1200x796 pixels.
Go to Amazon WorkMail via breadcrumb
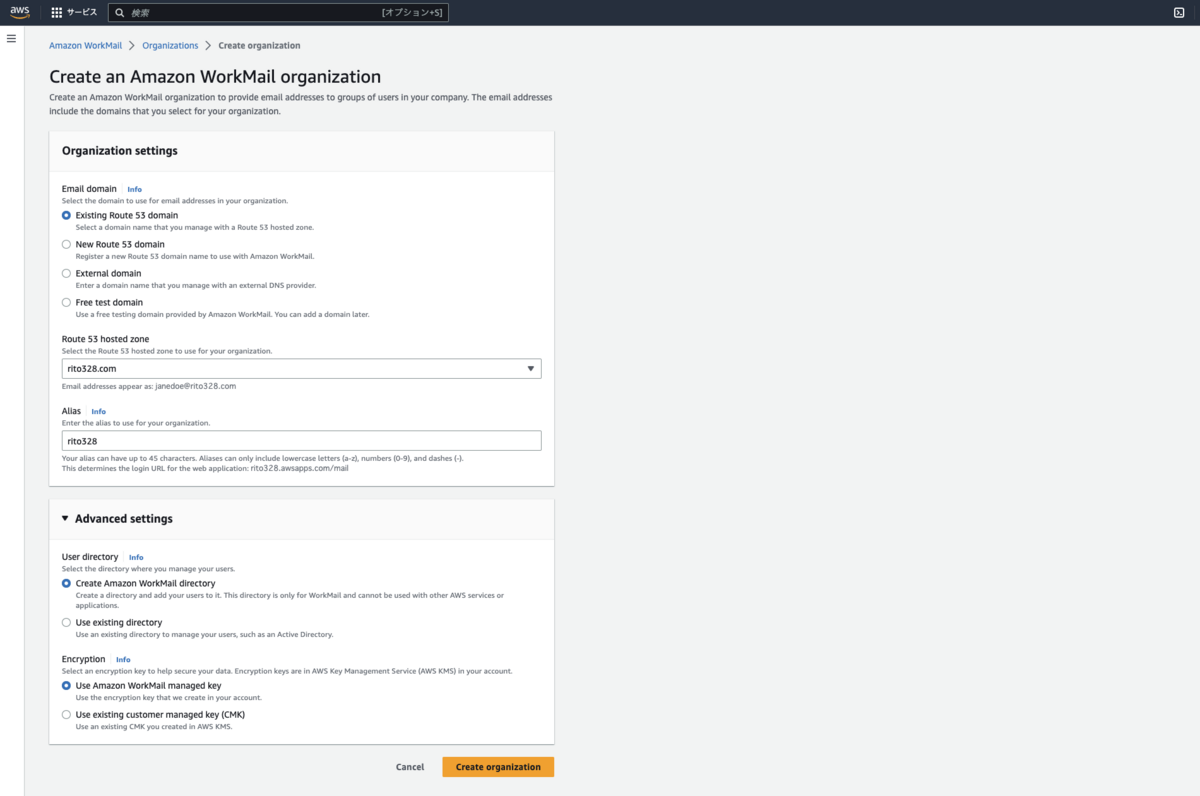[x=85, y=45]
